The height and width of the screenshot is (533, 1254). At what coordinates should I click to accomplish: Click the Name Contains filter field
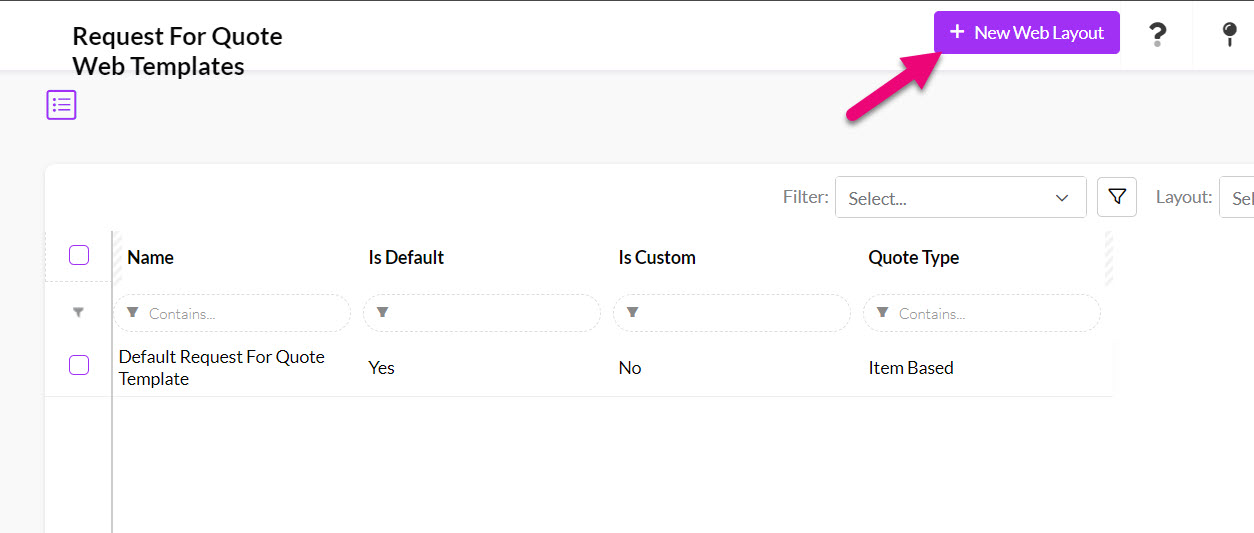tap(233, 313)
